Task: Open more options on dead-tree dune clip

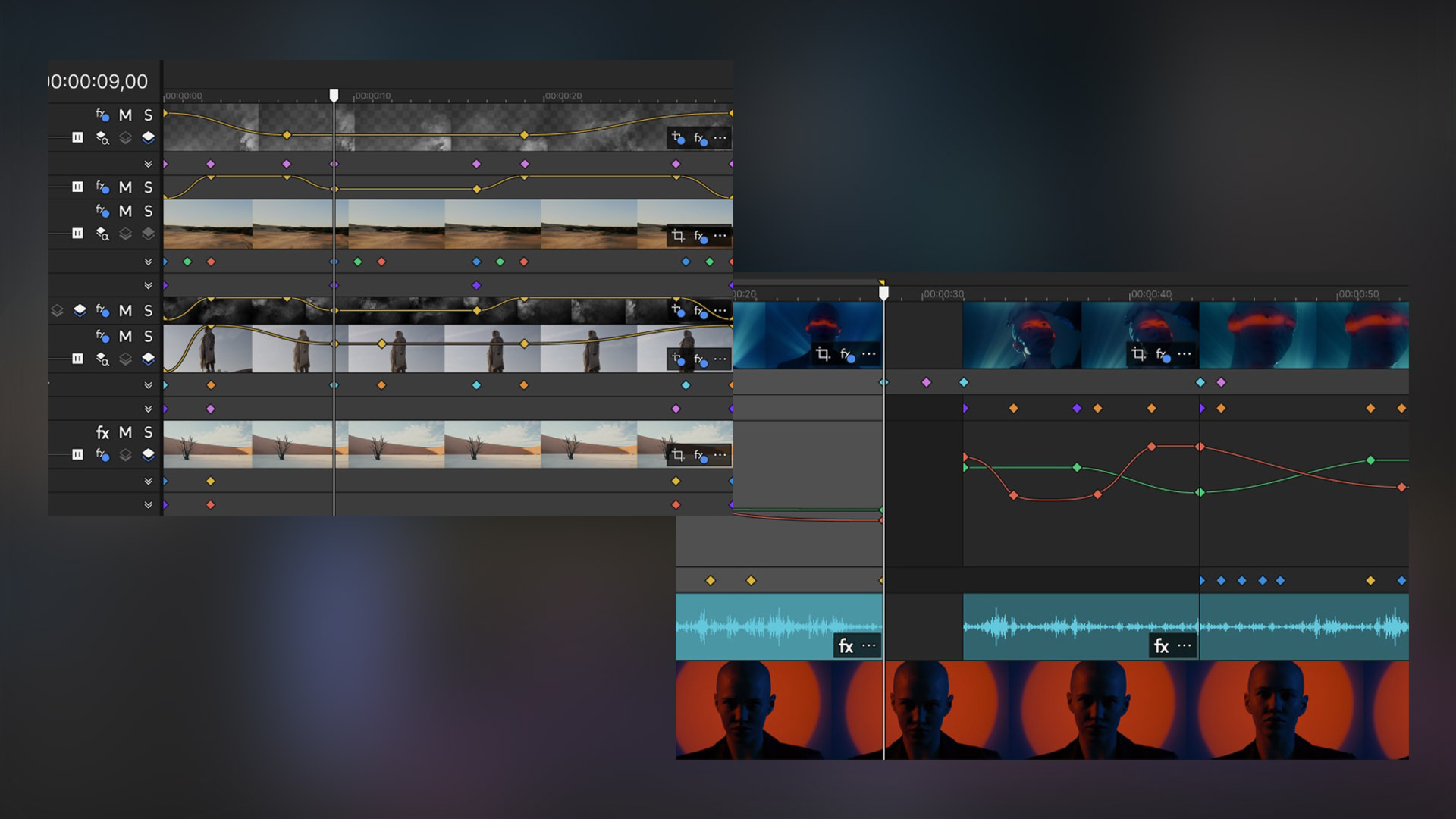Action: click(720, 455)
